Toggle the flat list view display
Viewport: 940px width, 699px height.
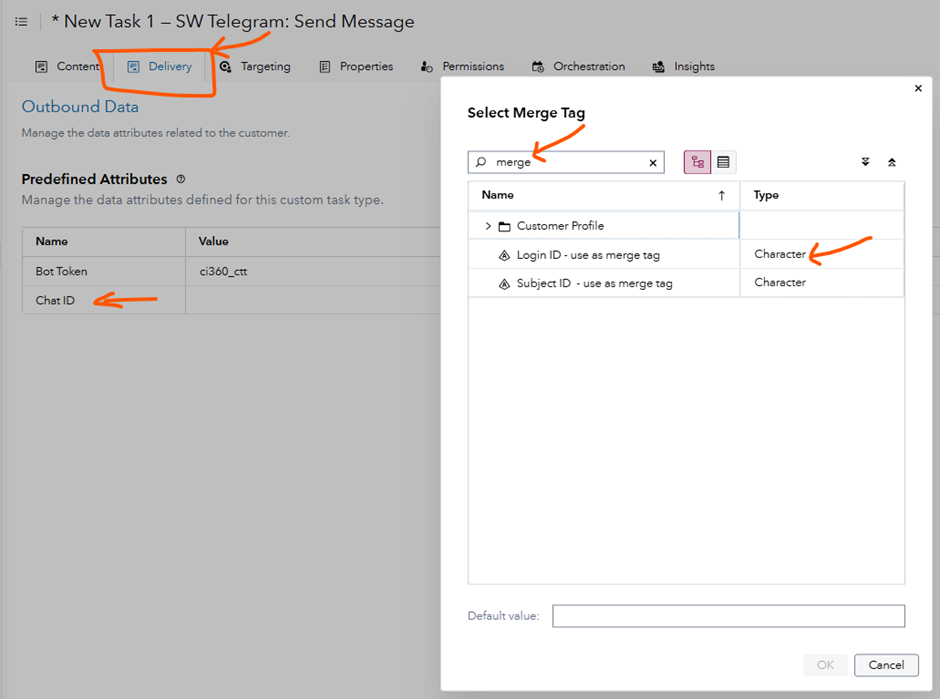722,161
